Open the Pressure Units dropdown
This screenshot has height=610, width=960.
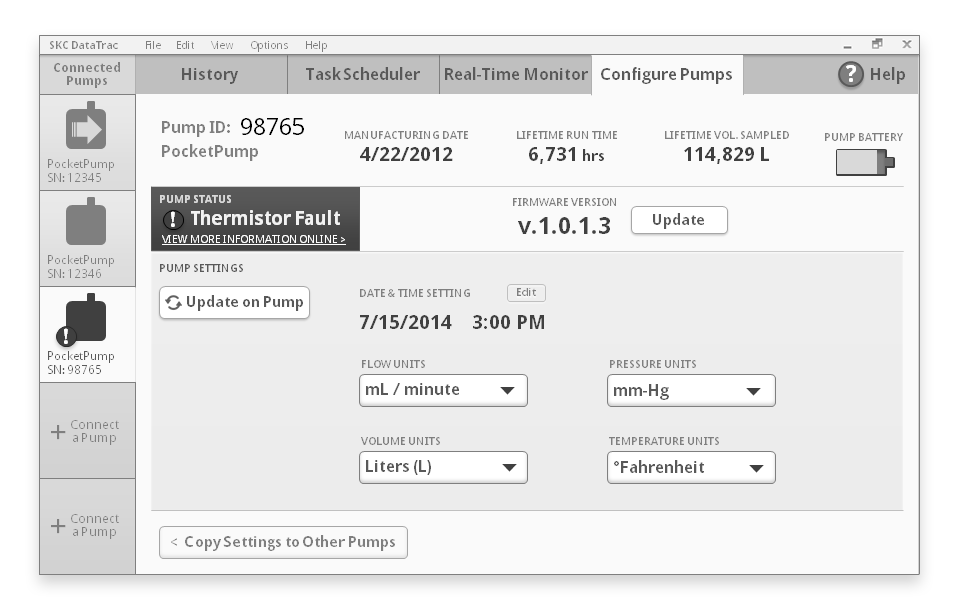coord(691,390)
